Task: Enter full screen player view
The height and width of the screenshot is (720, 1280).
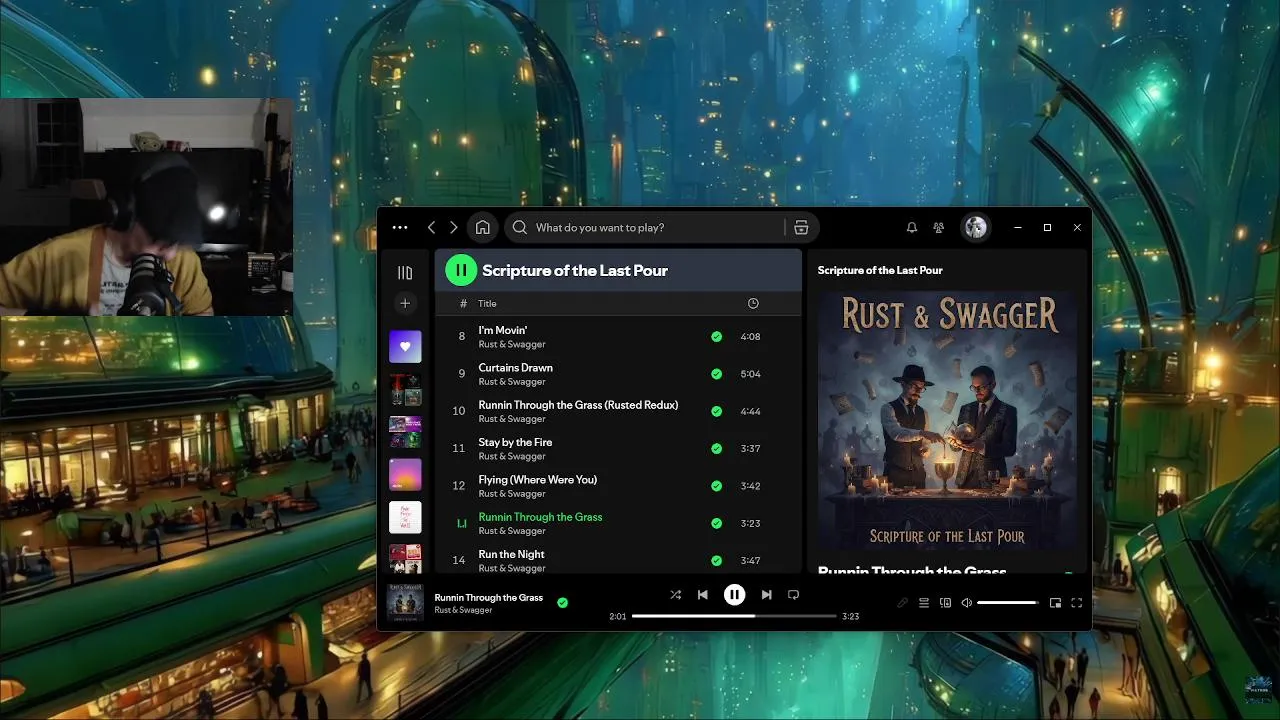Action: pos(1077,603)
